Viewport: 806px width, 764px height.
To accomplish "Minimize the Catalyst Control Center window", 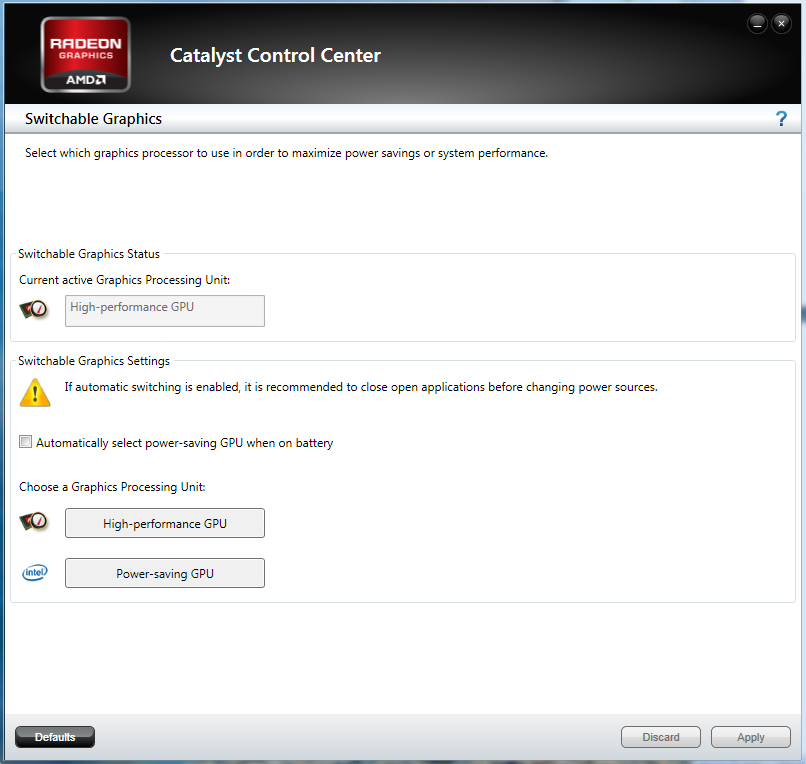I will [x=757, y=24].
